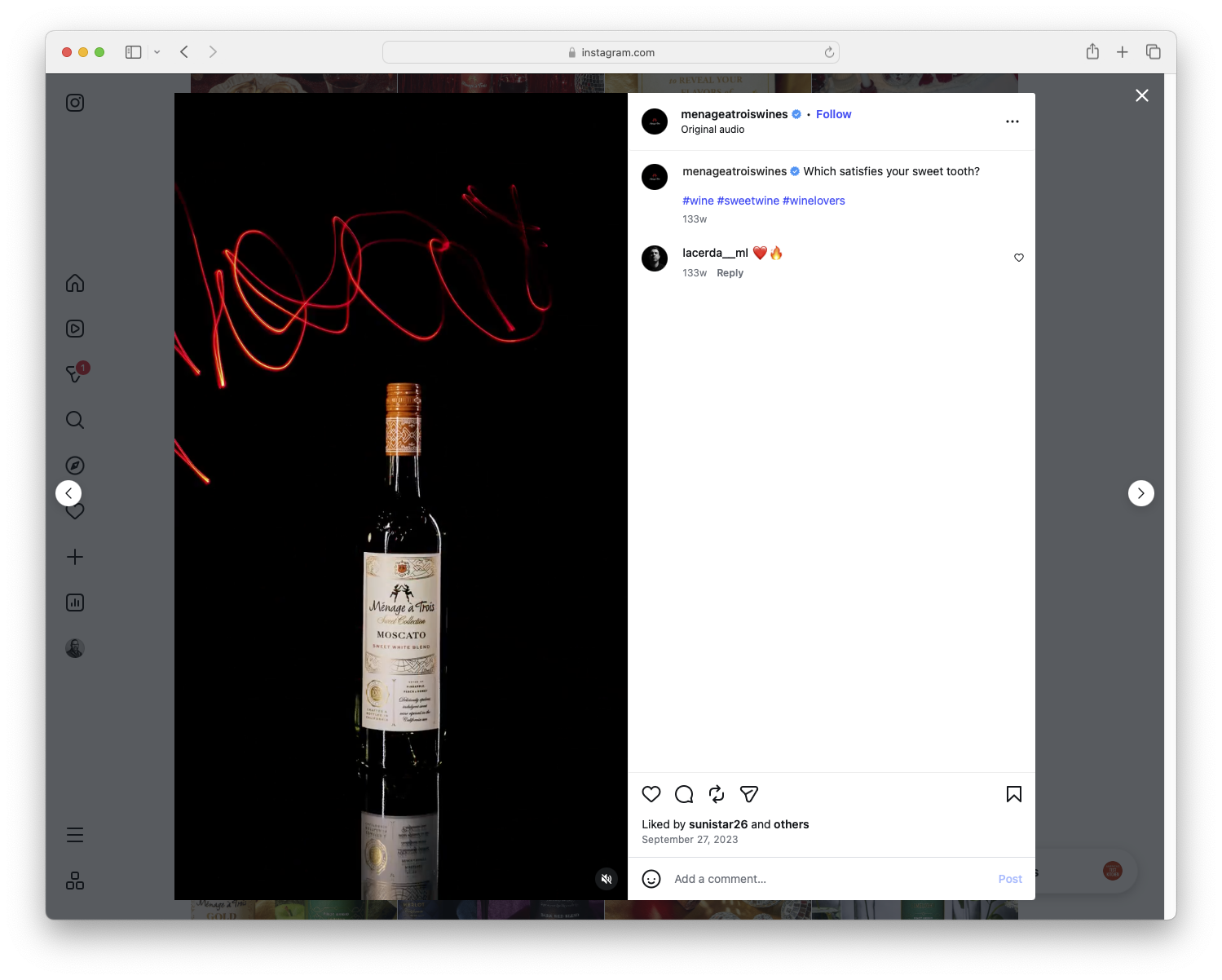Open Dashboard insights icon in sidebar
Screen dimensions: 1222x980
pyautogui.click(x=75, y=603)
